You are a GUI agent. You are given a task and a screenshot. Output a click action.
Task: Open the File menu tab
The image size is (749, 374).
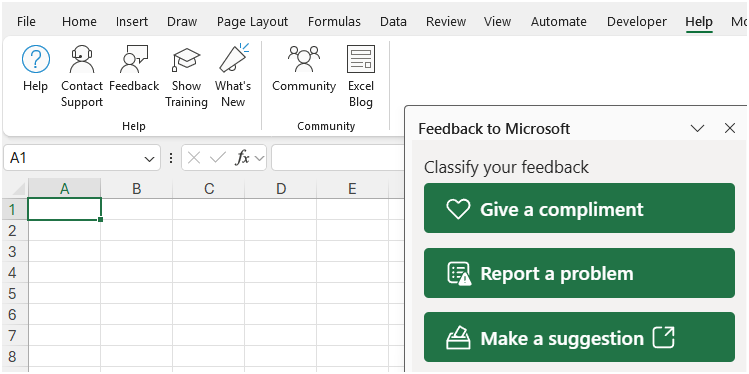[26, 22]
